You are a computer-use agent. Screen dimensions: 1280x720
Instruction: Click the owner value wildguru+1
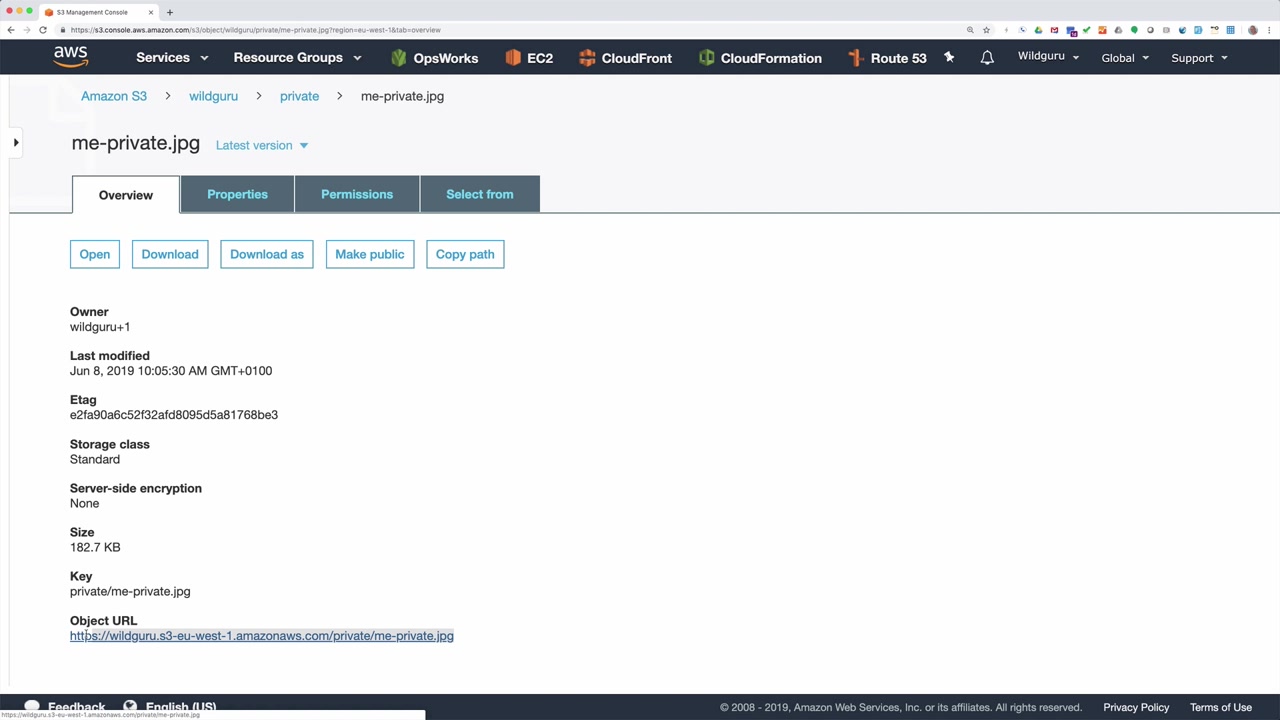pos(100,327)
